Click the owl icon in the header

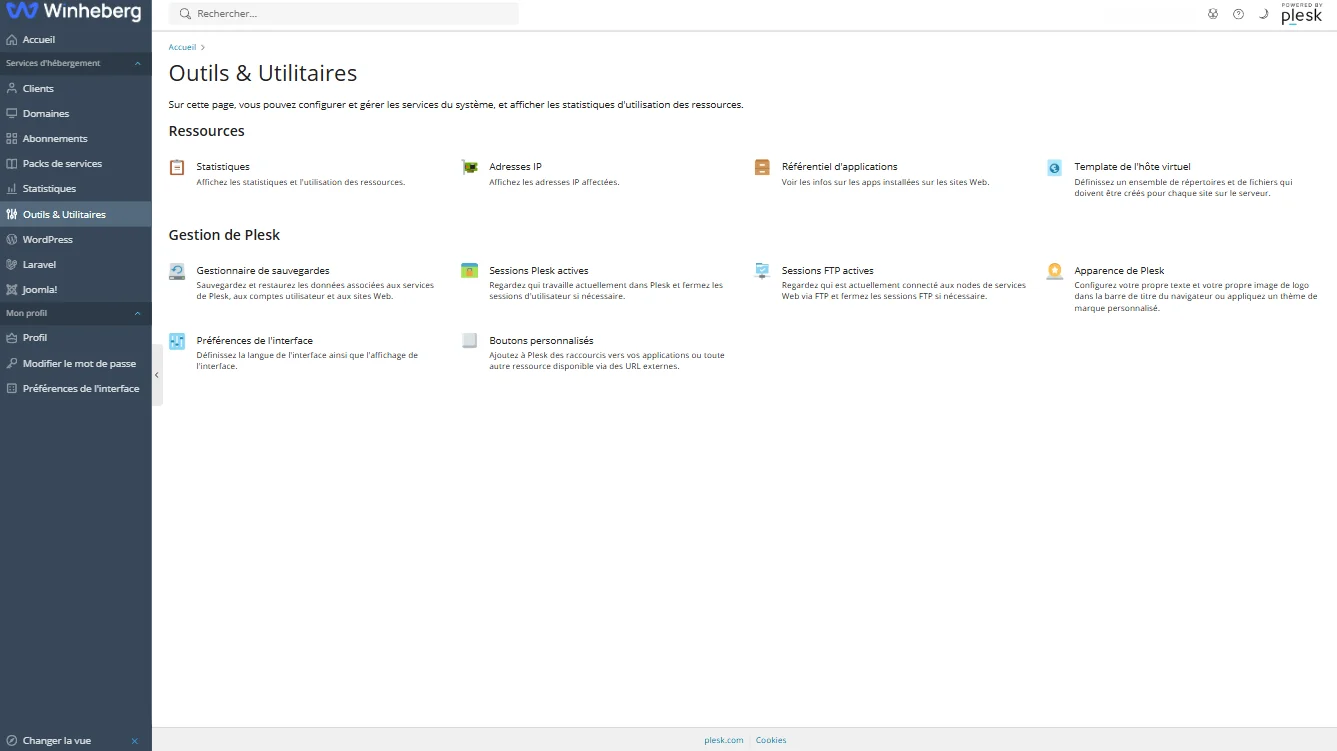[x=1213, y=14]
